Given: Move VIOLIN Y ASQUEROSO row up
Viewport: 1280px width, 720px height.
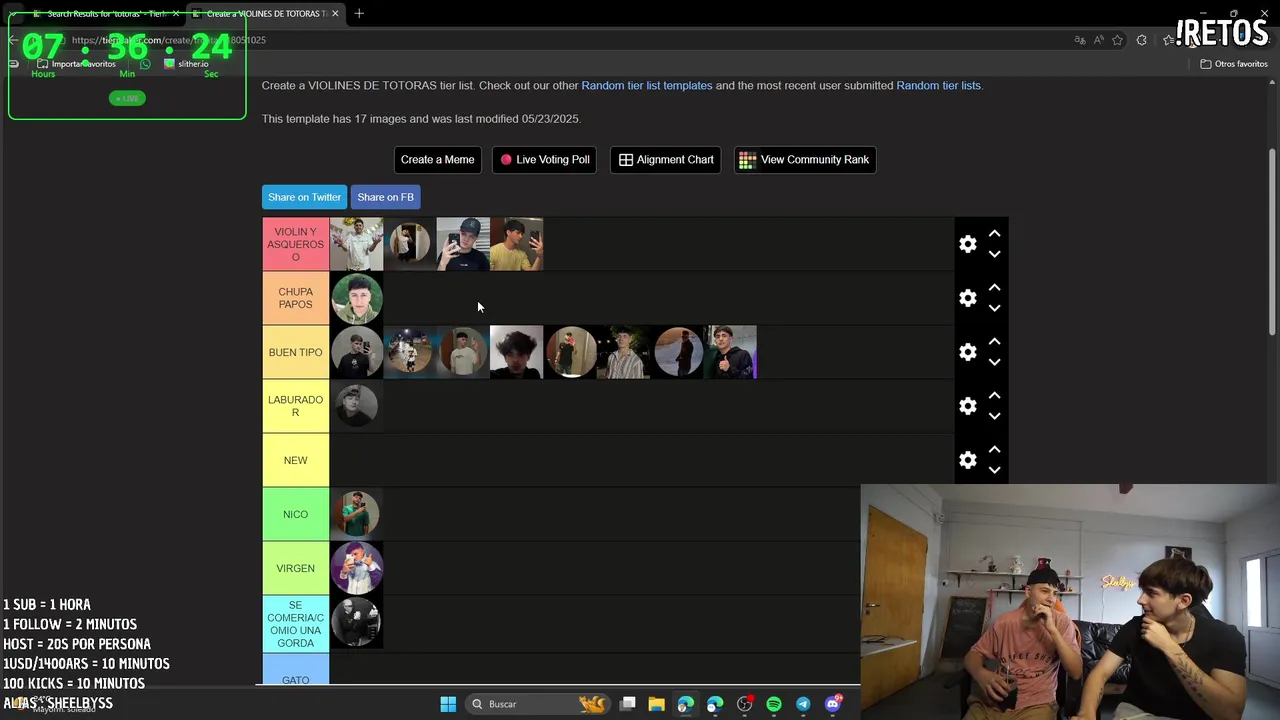Looking at the screenshot, I should pyautogui.click(x=994, y=233).
